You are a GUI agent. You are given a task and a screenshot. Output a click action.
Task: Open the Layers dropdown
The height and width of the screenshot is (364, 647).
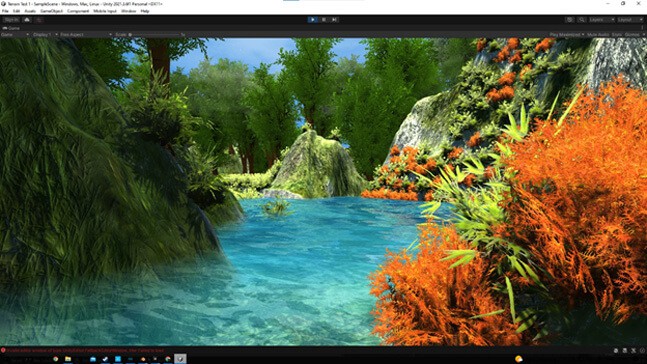tap(602, 19)
